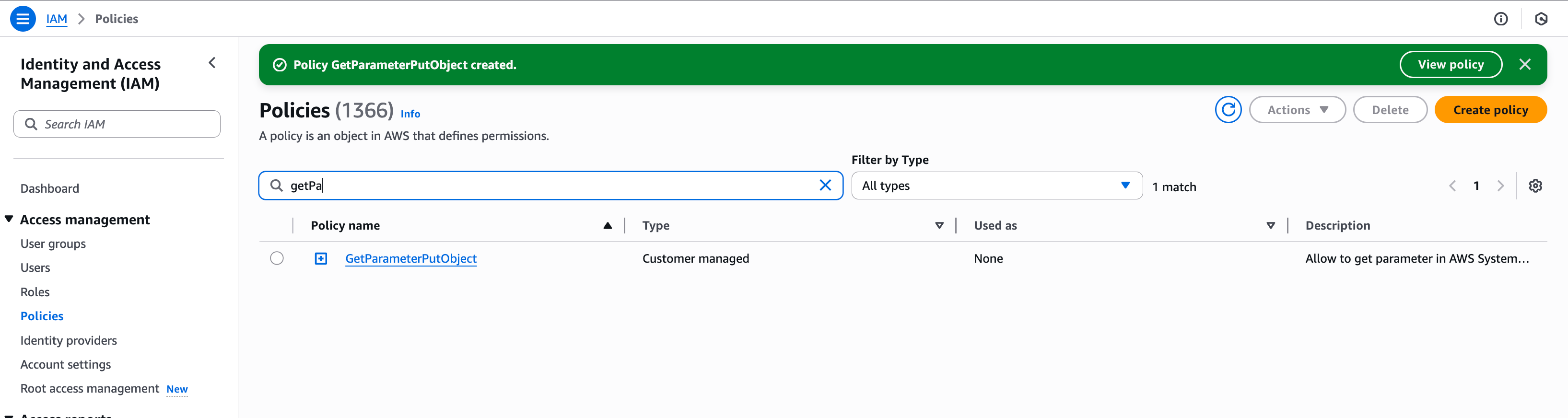Screen dimensions: 1568x418
Task: Click the Search IAM input field
Action: 117,124
